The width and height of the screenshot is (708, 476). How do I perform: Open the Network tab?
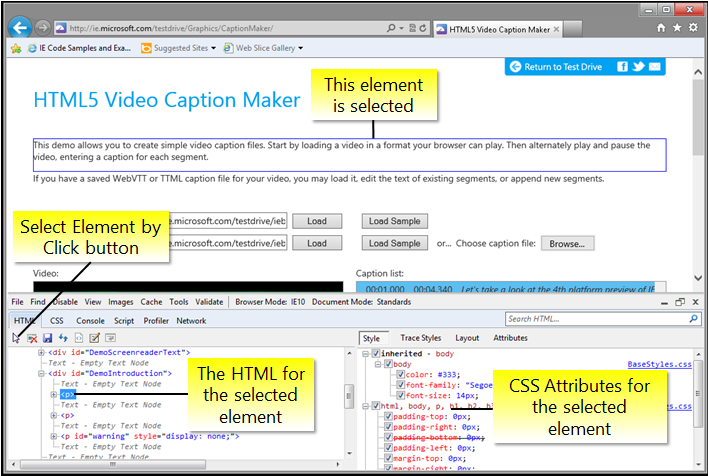[x=191, y=321]
